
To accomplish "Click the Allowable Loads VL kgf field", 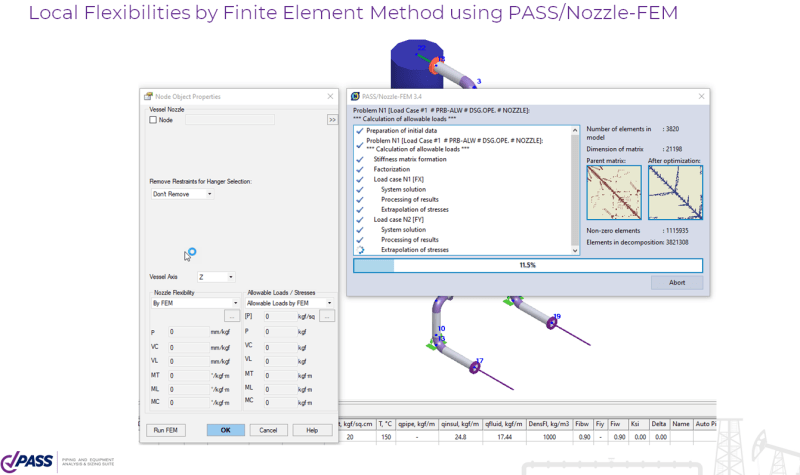I will click(280, 361).
